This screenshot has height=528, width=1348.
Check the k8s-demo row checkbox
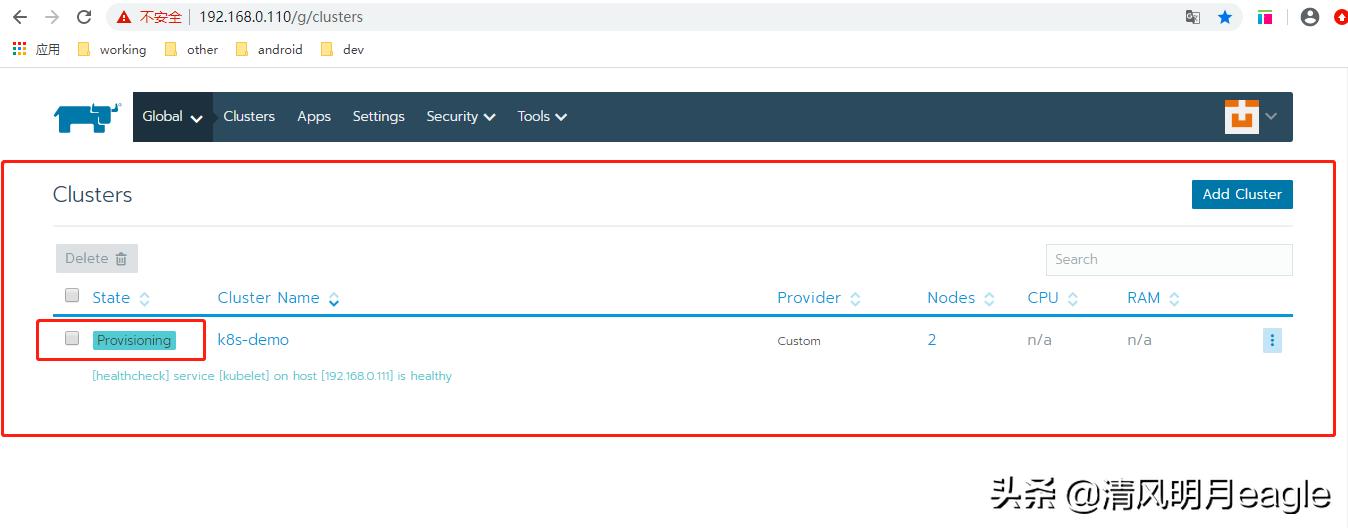(x=72, y=338)
